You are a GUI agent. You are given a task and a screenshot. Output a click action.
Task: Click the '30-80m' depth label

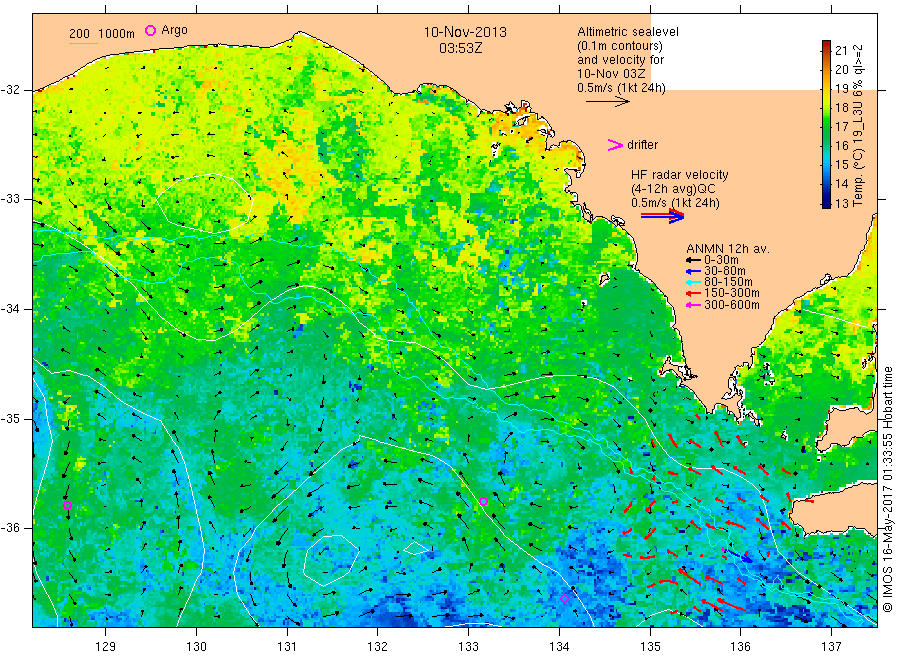[x=725, y=271]
